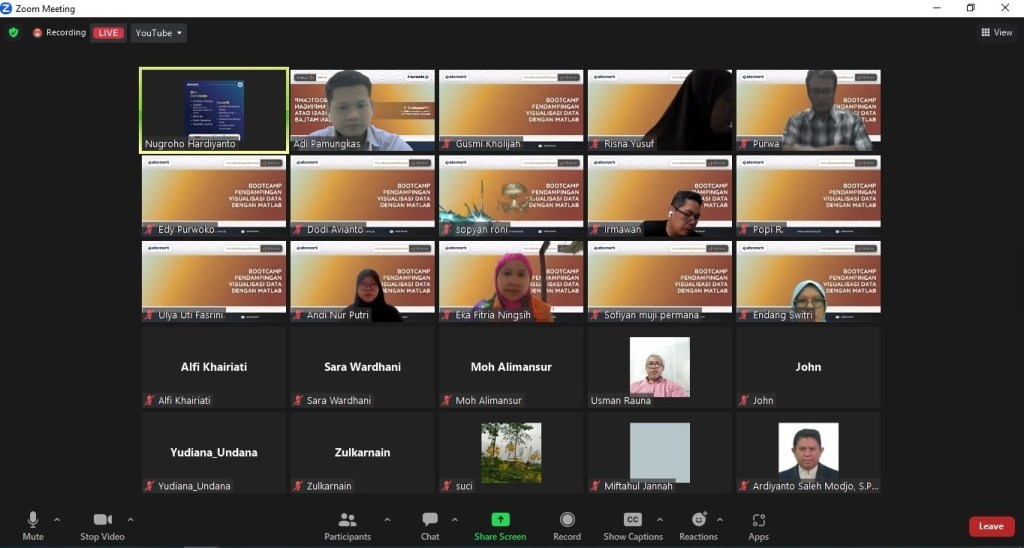Expand video options arrow beside Stop Video
The image size is (1024, 548).
131,520
